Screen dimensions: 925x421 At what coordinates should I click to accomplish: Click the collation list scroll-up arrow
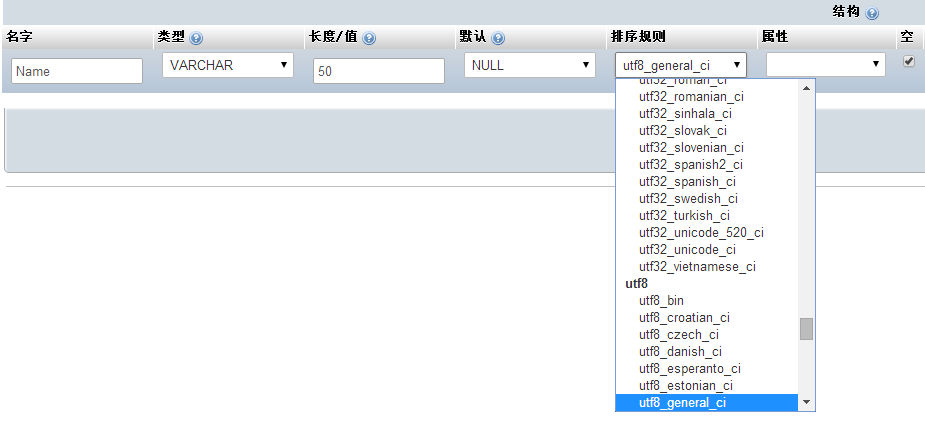pos(806,88)
